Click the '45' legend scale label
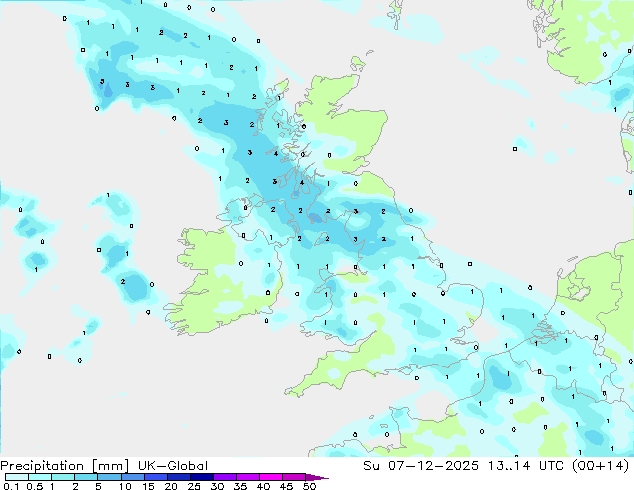 pos(286,486)
